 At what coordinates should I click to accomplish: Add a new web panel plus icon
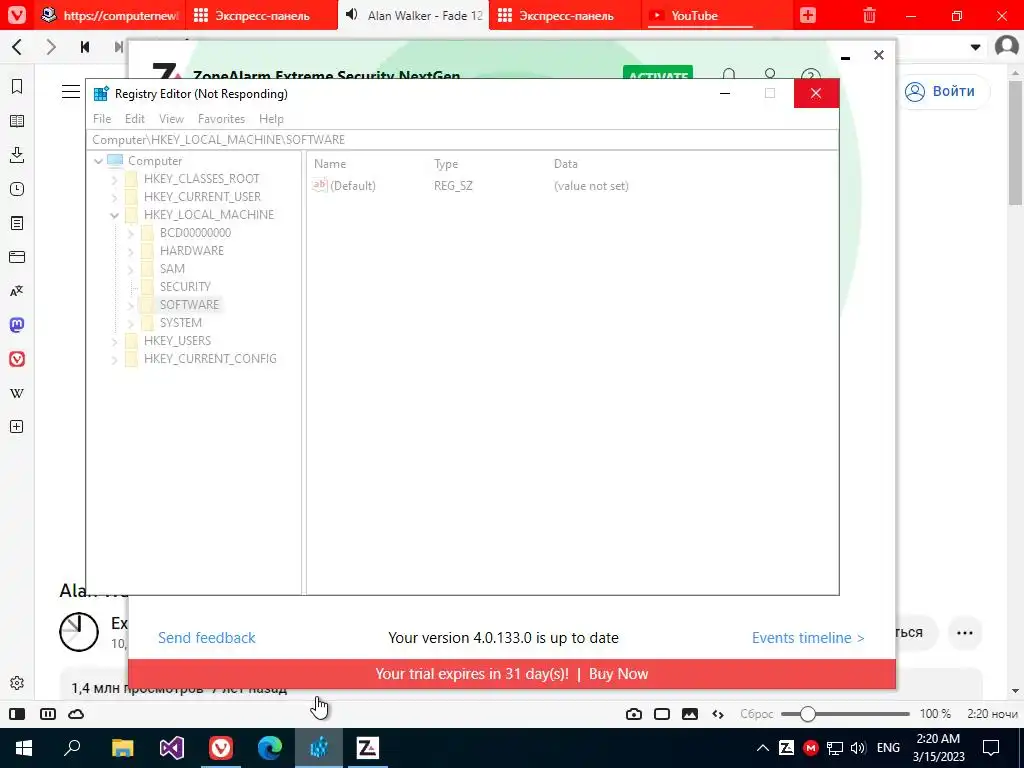click(x=17, y=427)
